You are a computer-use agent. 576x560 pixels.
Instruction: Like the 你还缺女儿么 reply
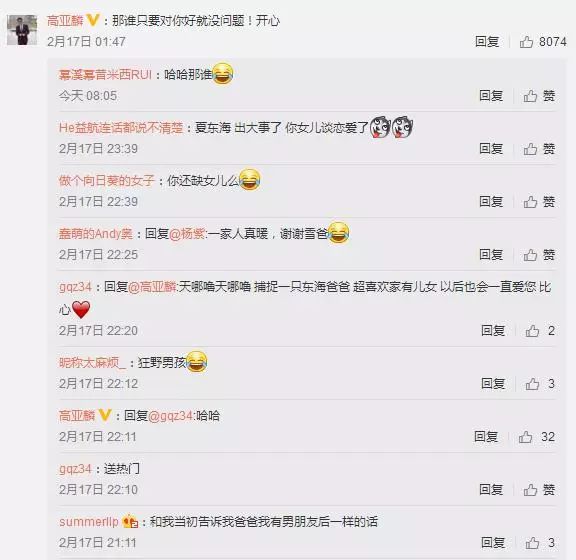(539, 202)
